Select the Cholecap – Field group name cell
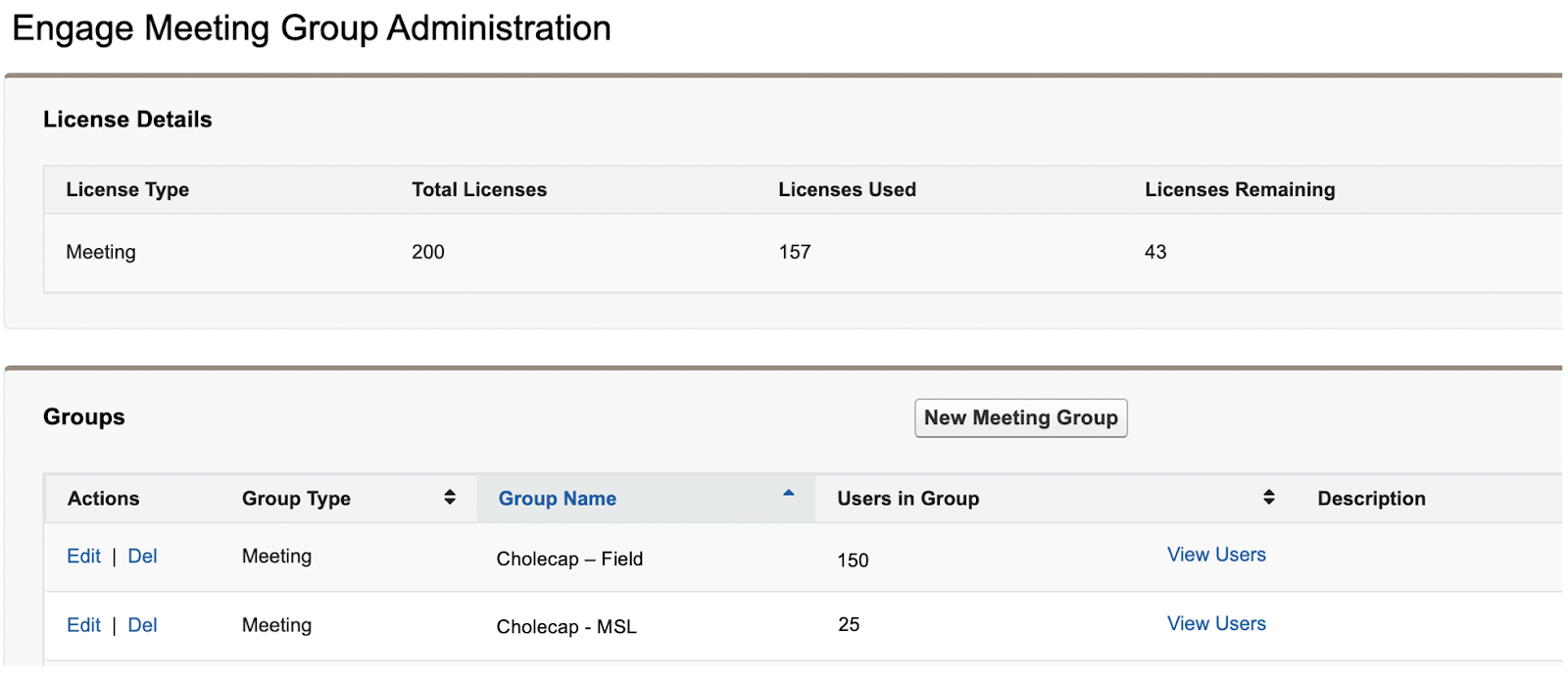The height and width of the screenshot is (683, 1568). click(x=569, y=559)
